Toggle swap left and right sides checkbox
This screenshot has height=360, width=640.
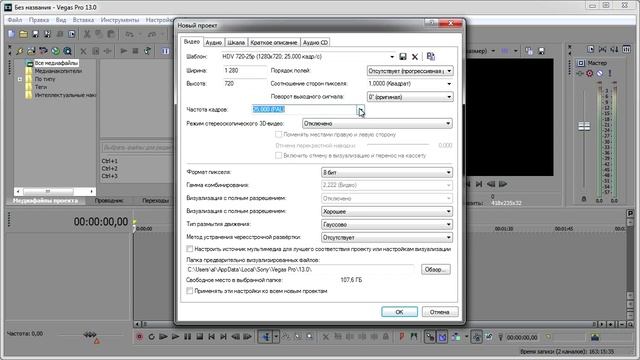pos(278,134)
